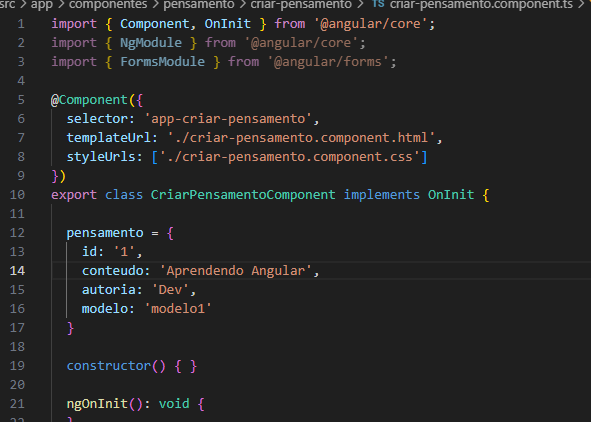591x422 pixels.
Task: Click './criar-pensamento.component.html' string
Action: (x=302, y=138)
